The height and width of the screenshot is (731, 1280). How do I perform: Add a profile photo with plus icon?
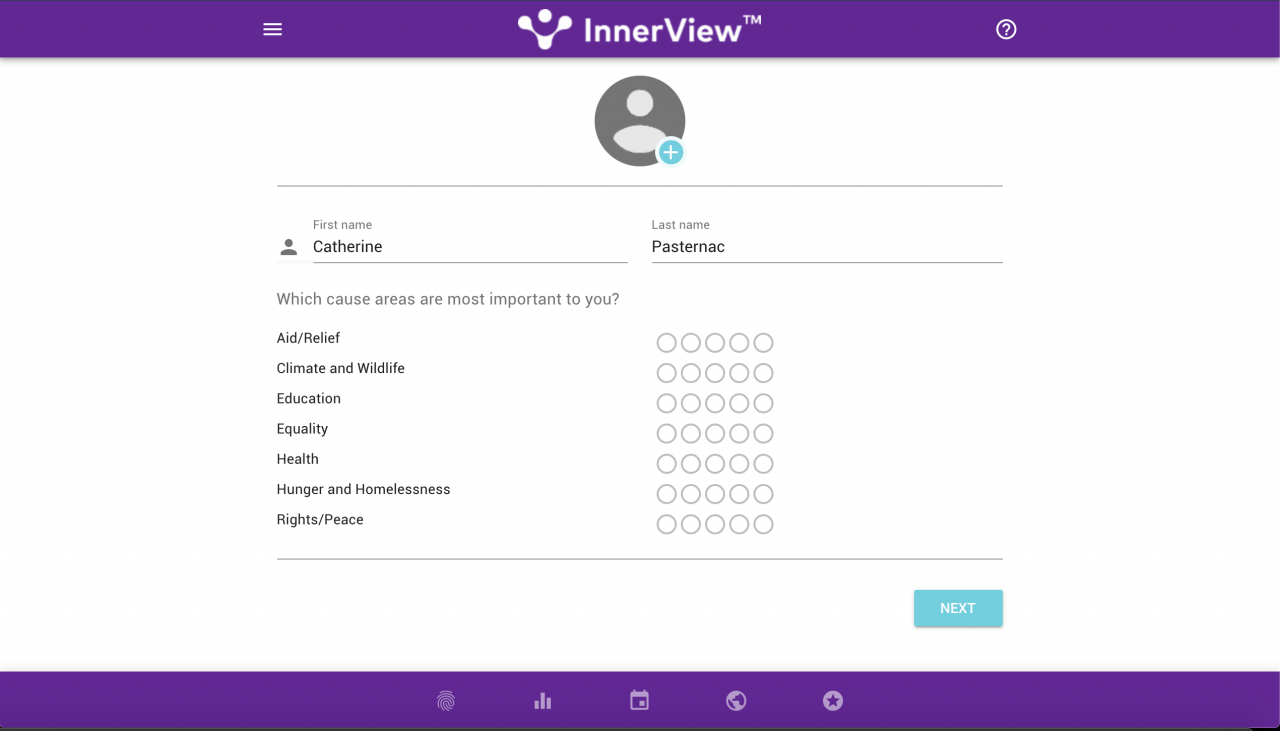click(x=670, y=152)
